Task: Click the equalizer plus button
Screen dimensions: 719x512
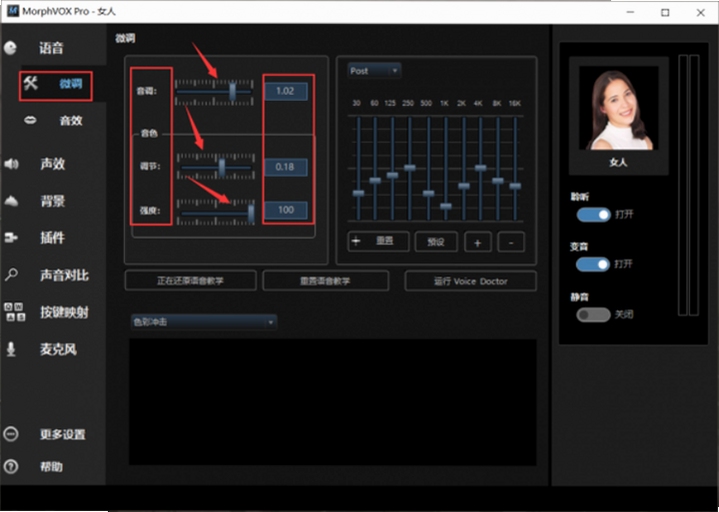Action: pyautogui.click(x=478, y=242)
